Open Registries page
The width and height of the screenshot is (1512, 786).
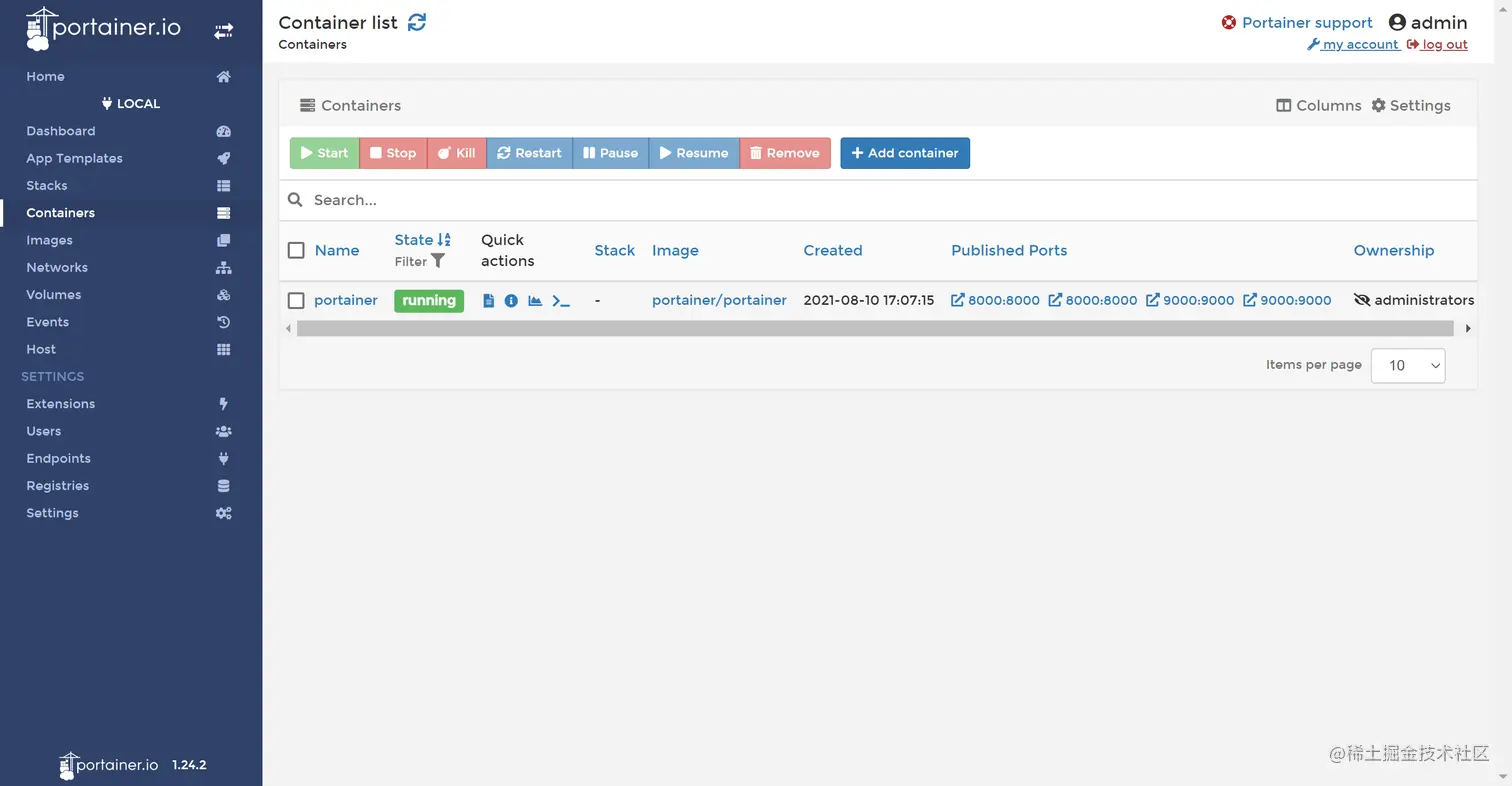pos(130,485)
